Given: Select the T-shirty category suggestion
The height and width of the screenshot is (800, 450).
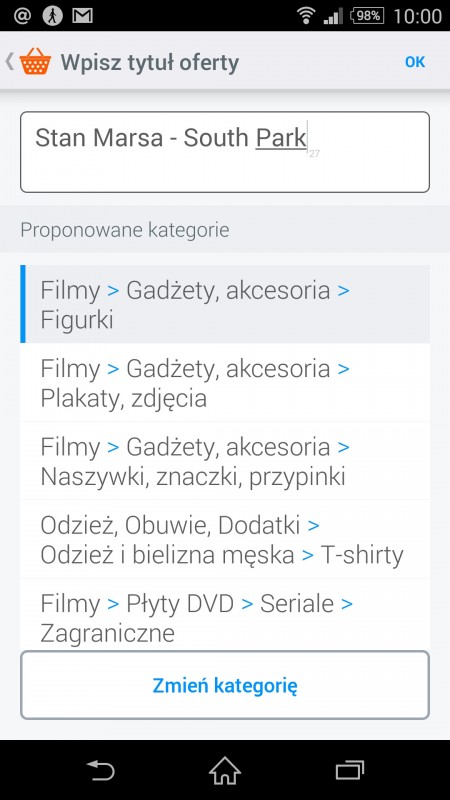Looking at the screenshot, I should (224, 539).
